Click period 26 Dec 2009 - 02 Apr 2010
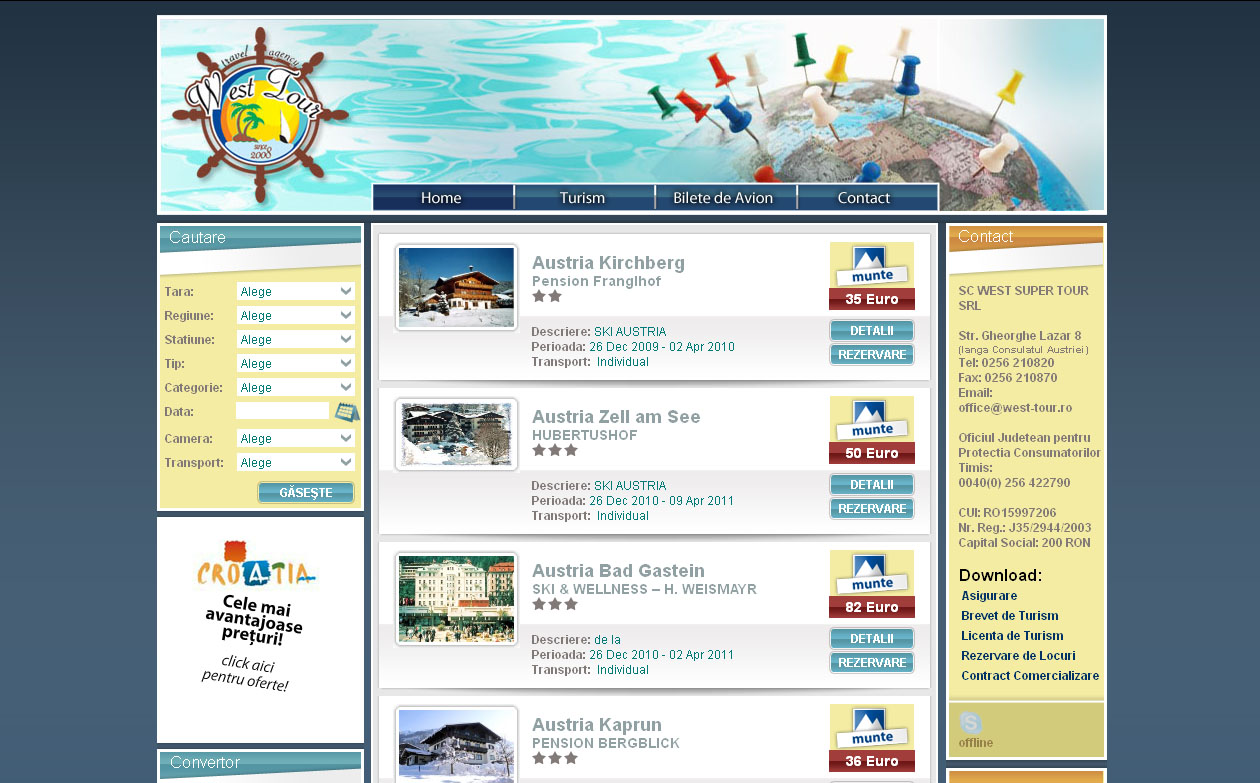 coord(662,347)
